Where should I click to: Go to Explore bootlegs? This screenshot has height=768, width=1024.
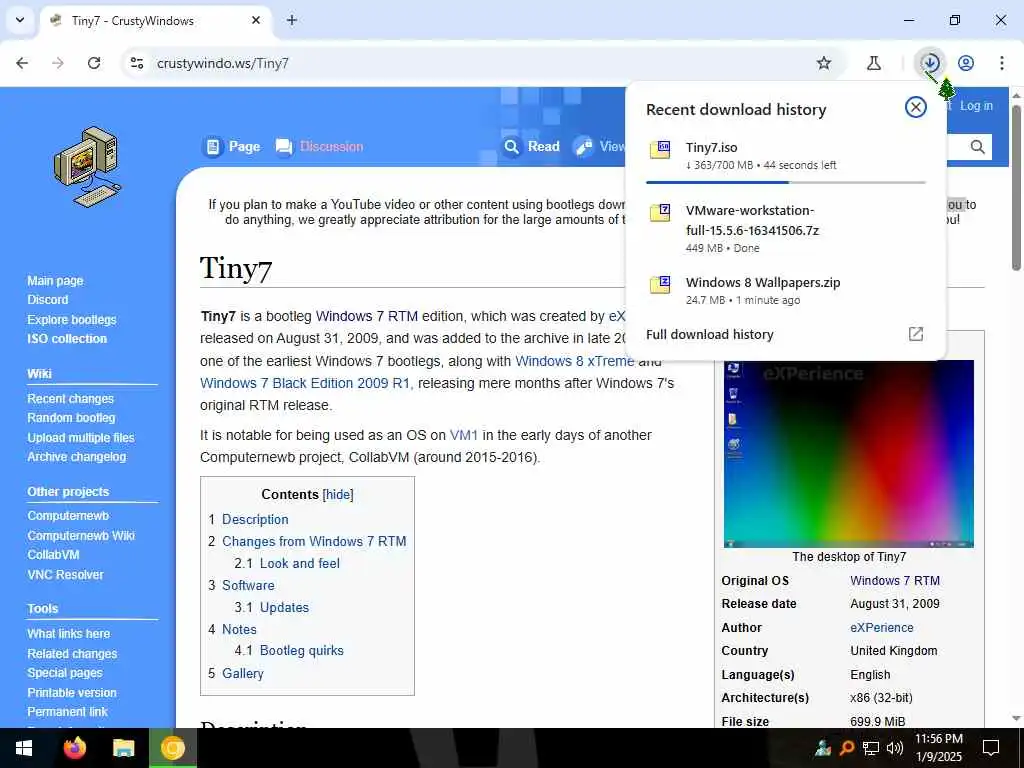(x=72, y=319)
